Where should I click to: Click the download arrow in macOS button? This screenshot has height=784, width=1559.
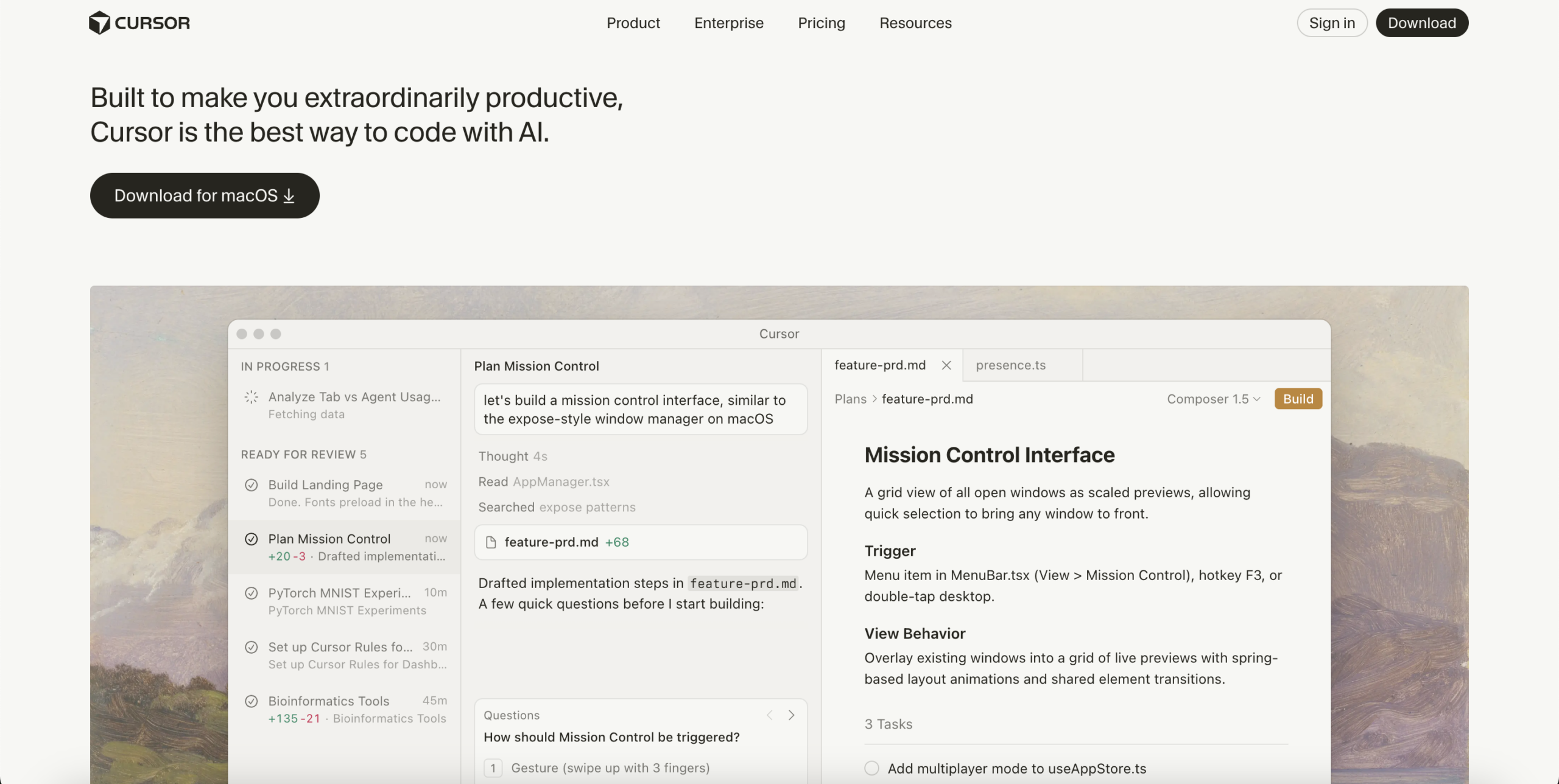[x=289, y=195]
